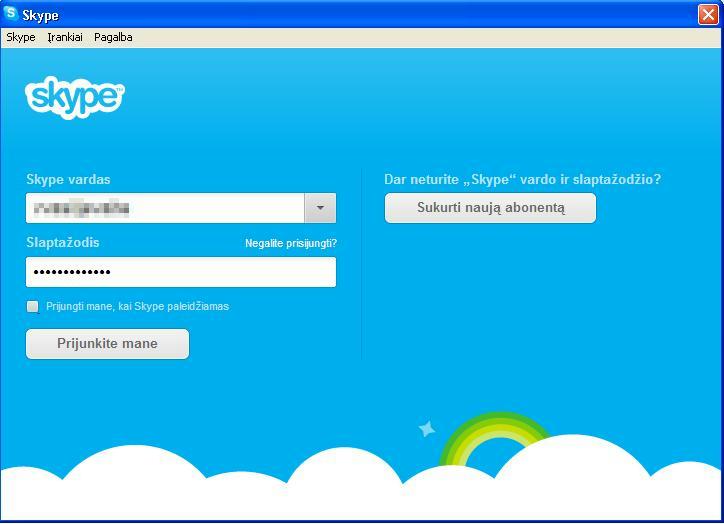724x524 pixels.
Task: Focus the Slaptažodis password field
Action: point(180,272)
